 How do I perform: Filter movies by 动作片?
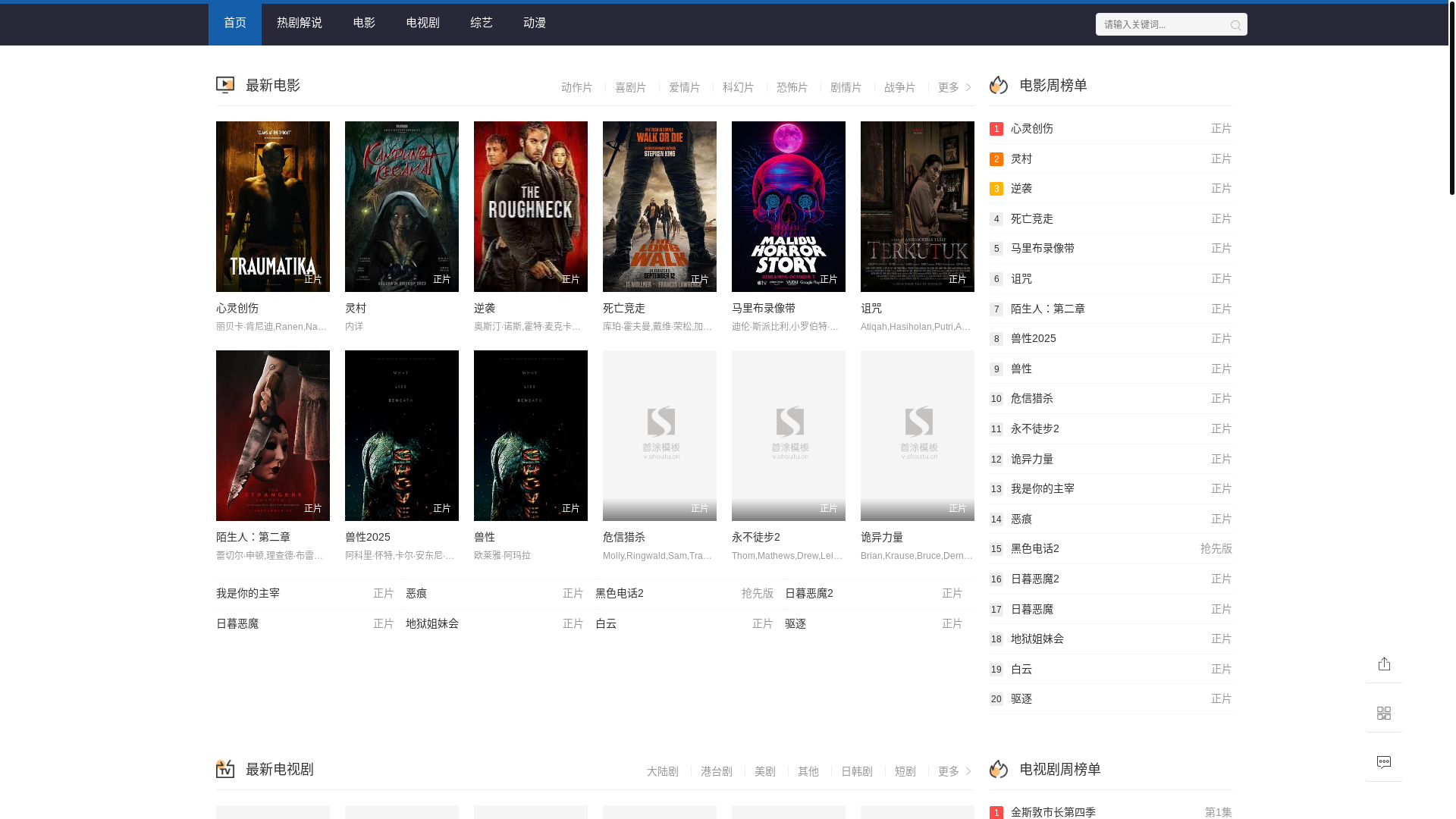click(x=576, y=87)
